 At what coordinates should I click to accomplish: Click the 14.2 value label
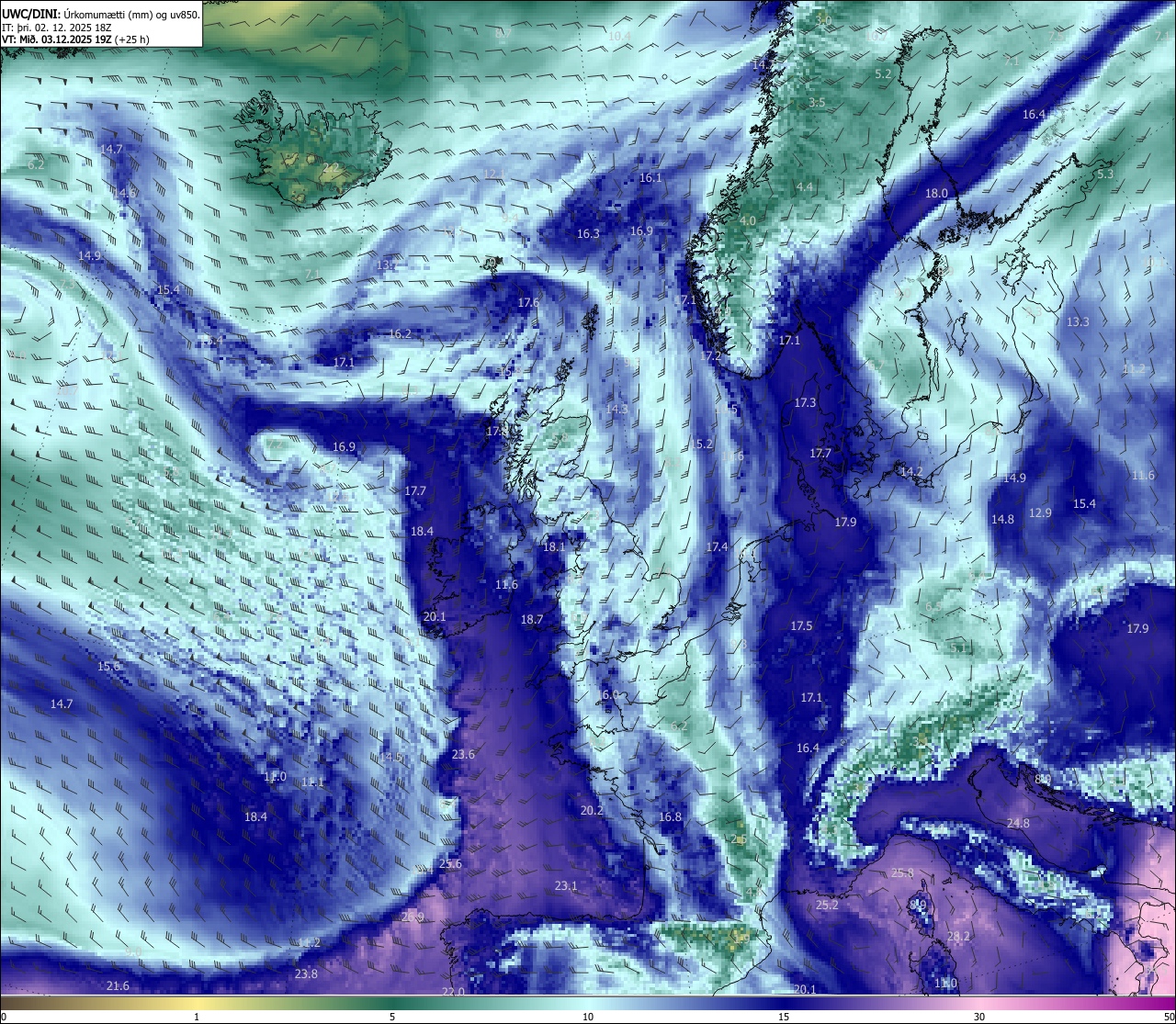pos(911,471)
